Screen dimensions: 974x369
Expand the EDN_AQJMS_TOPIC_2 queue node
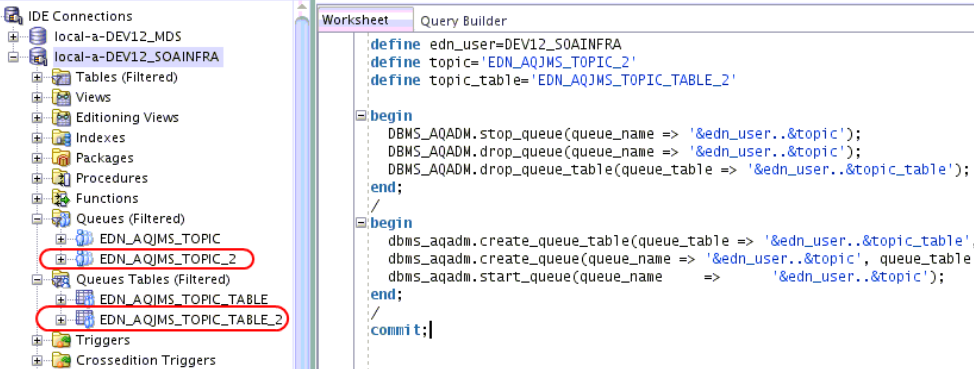pos(61,258)
